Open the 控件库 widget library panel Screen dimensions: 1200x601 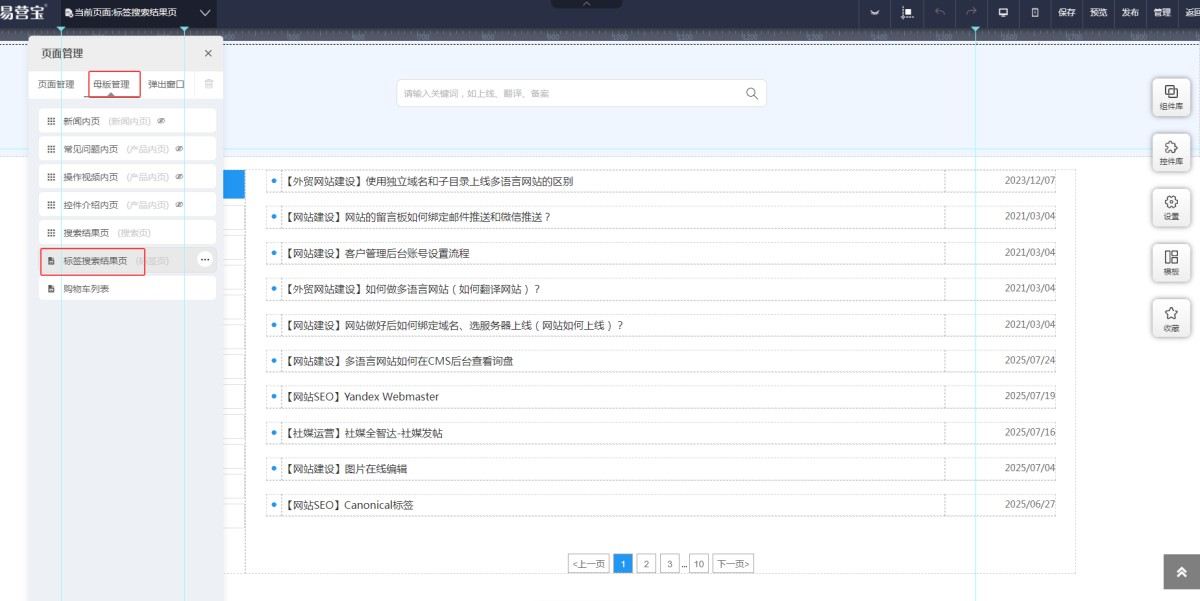click(x=1171, y=152)
